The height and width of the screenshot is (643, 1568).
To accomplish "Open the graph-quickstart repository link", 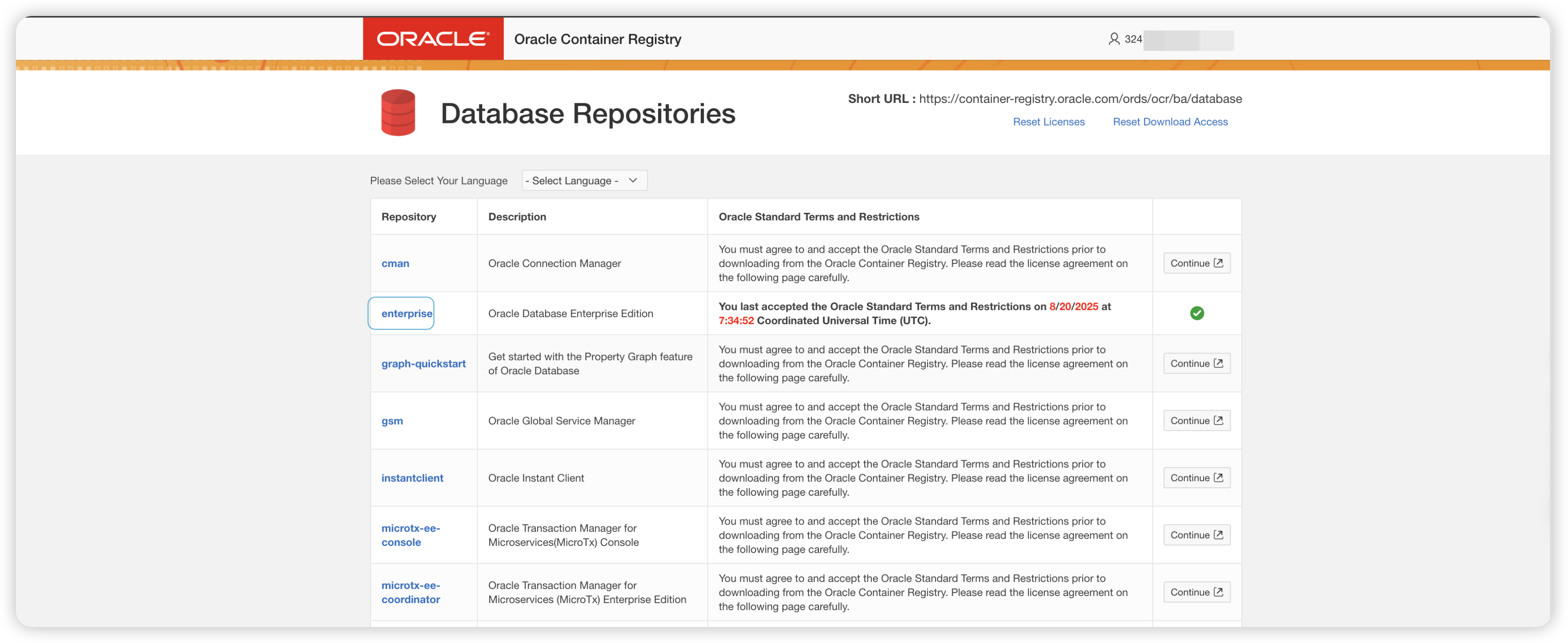I will (423, 364).
